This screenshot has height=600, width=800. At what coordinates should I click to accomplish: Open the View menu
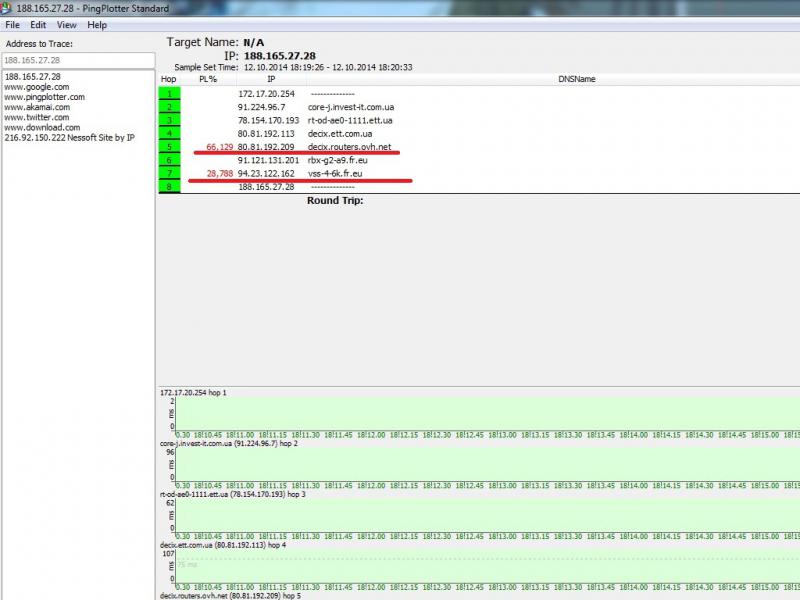coord(66,25)
